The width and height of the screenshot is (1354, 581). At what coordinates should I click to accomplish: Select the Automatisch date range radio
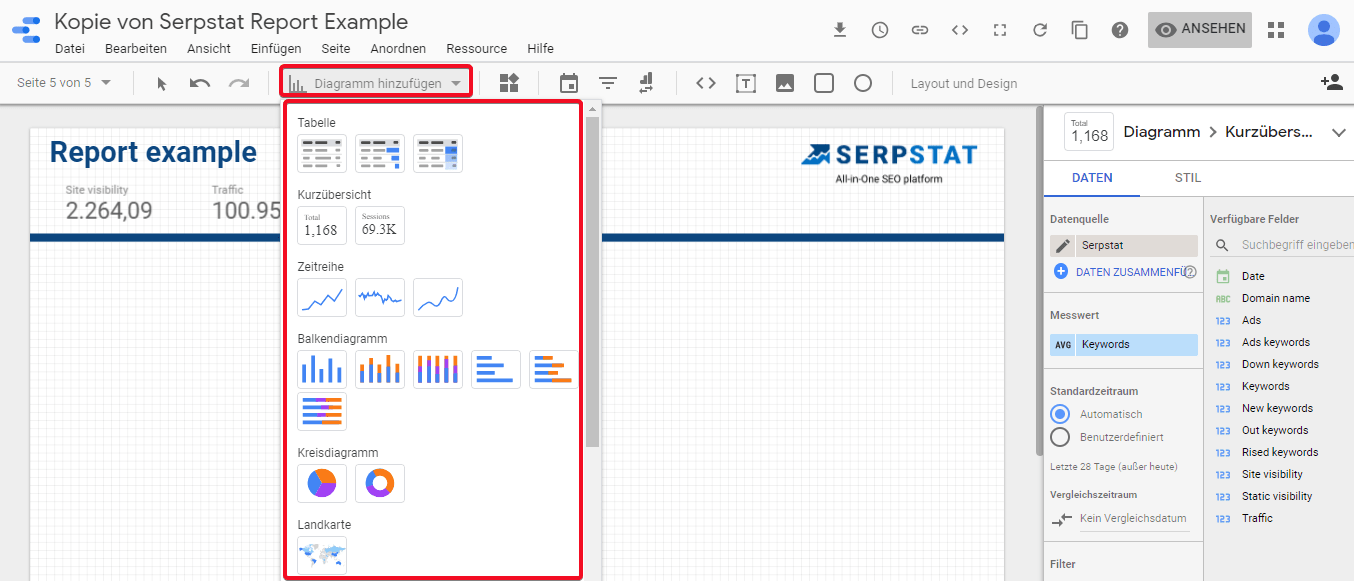coord(1060,414)
